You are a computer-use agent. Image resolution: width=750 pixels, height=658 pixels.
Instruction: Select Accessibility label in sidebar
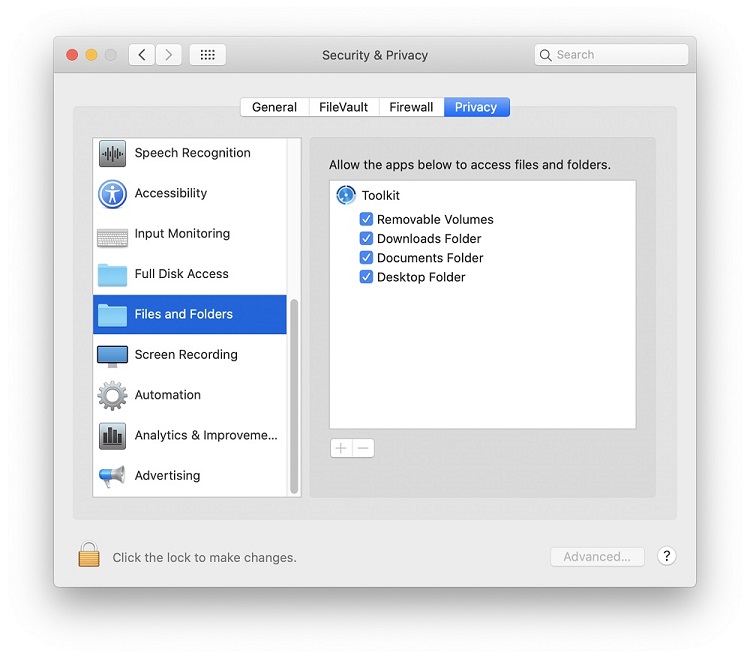[x=171, y=193]
